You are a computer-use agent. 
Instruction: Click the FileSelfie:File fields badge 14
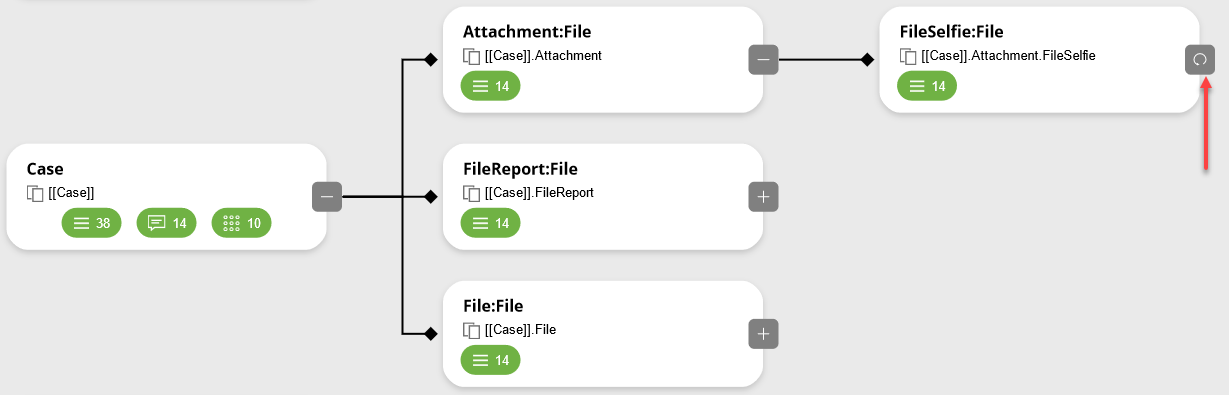(x=927, y=86)
